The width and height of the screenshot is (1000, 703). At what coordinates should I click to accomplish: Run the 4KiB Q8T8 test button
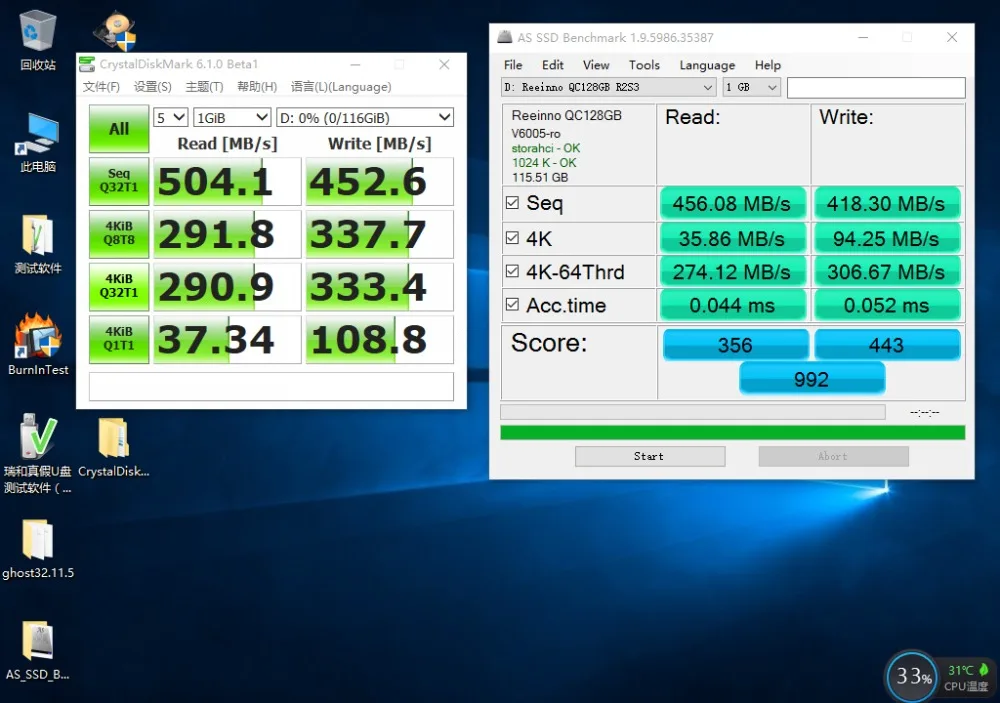(119, 233)
